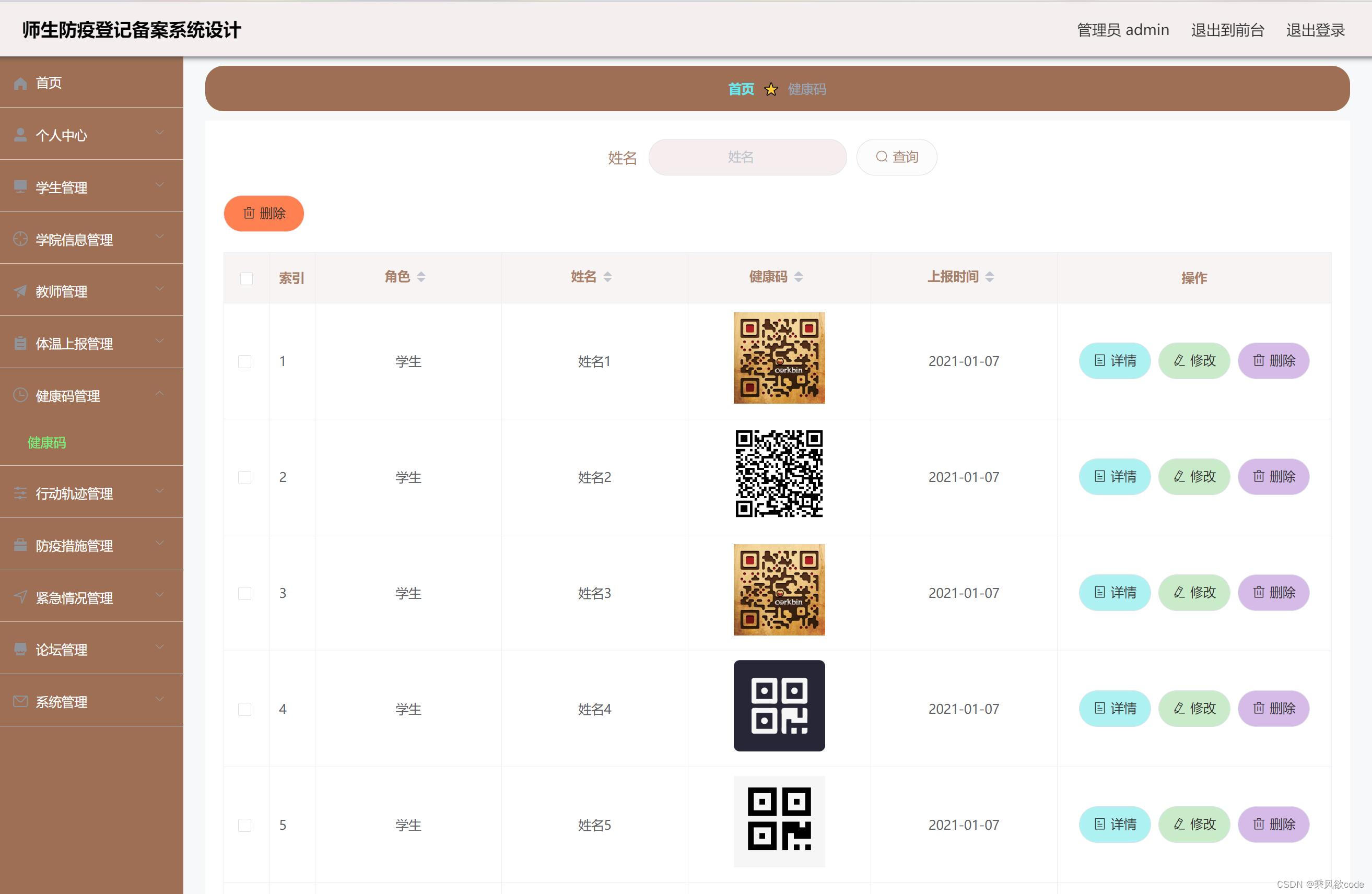Viewport: 1372px width, 894px height.
Task: Click the clipboard icon beside 体温上报管理
Action: point(20,344)
